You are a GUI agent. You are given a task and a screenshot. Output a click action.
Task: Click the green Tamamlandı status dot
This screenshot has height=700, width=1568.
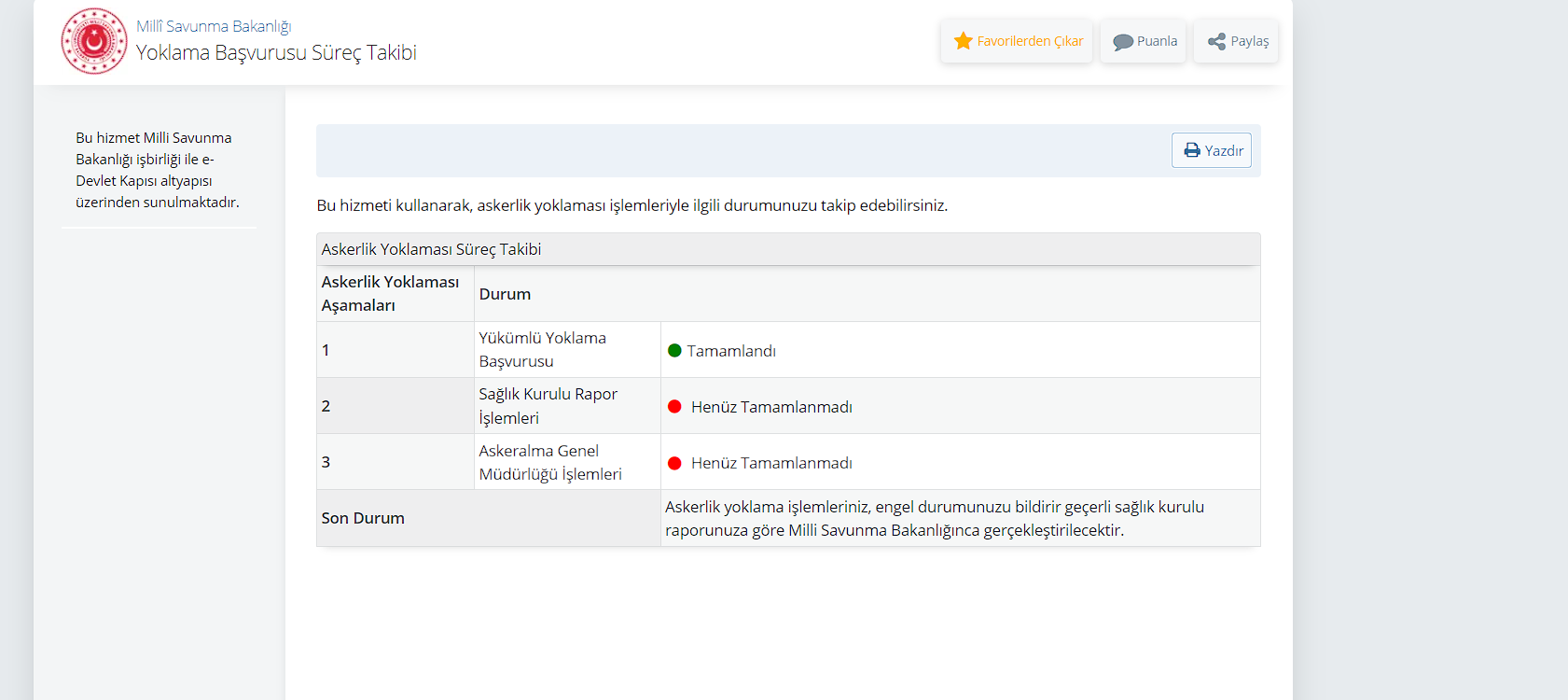[x=674, y=351]
